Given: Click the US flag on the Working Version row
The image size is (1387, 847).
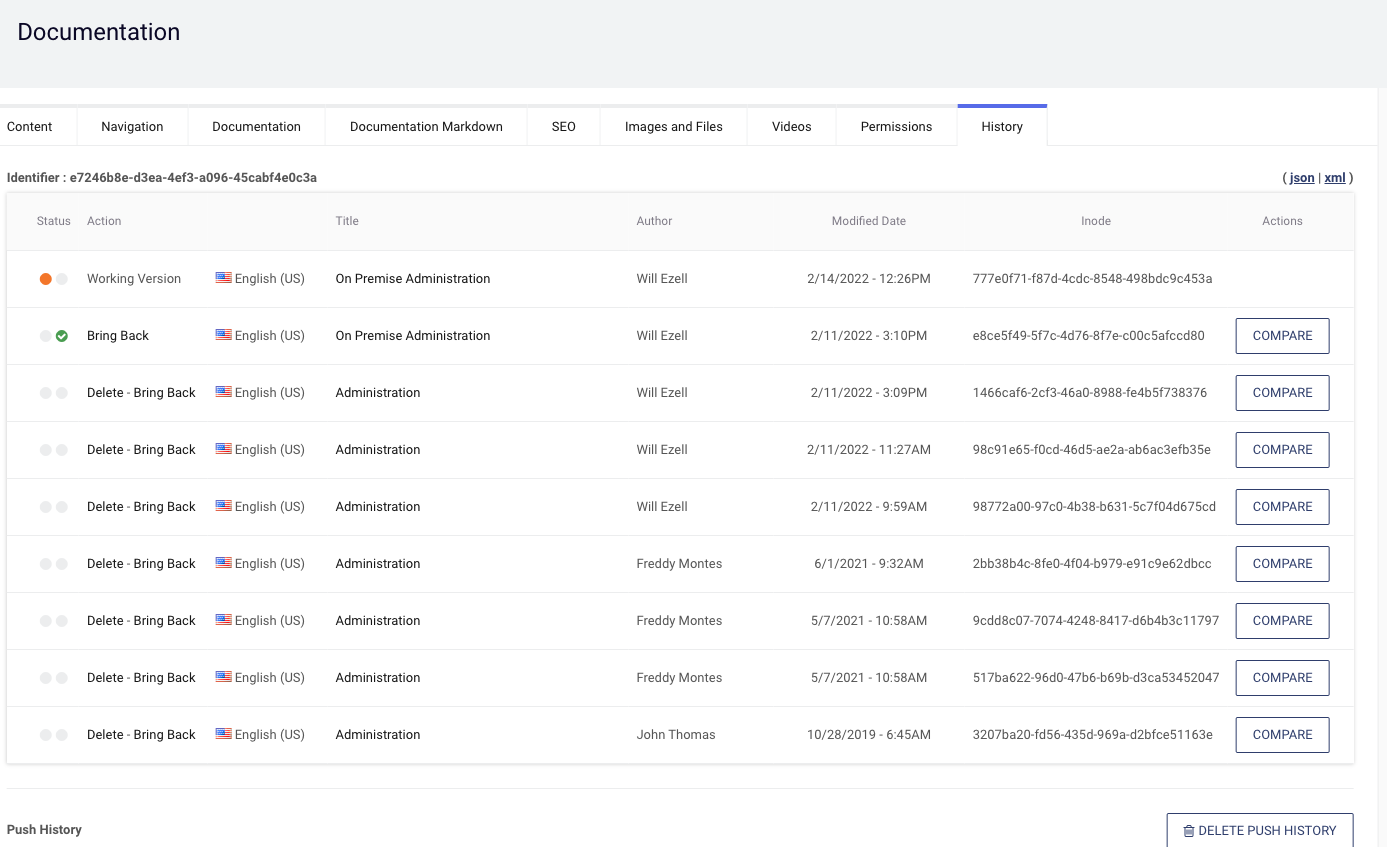Looking at the screenshot, I should (222, 278).
